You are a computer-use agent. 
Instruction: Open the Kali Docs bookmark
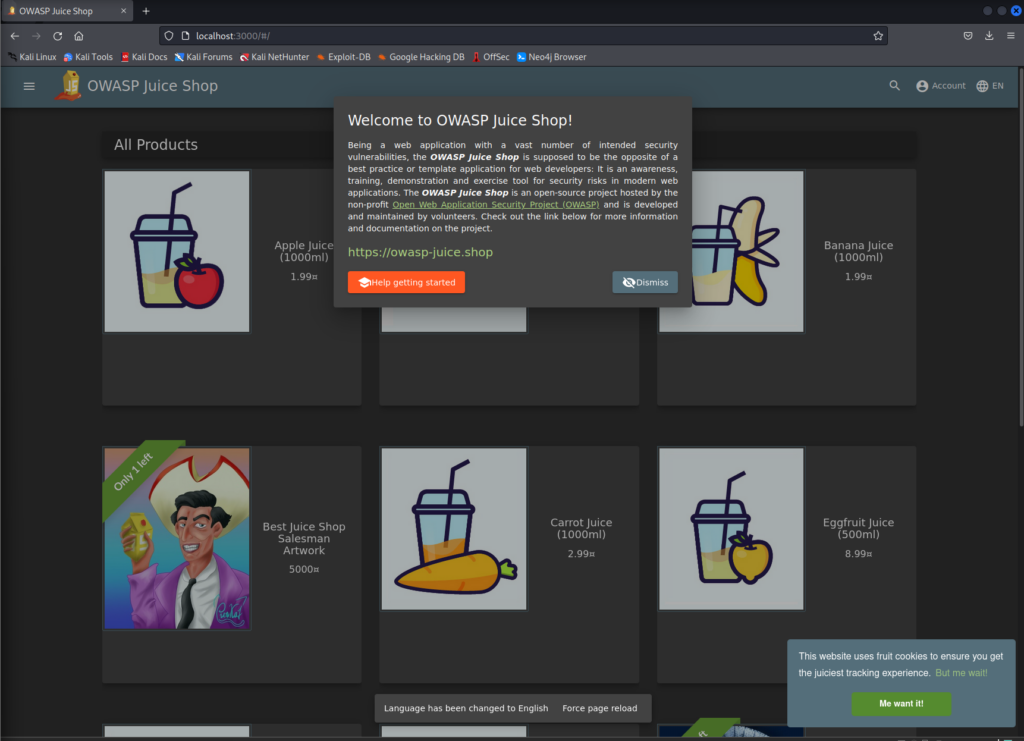pos(144,57)
